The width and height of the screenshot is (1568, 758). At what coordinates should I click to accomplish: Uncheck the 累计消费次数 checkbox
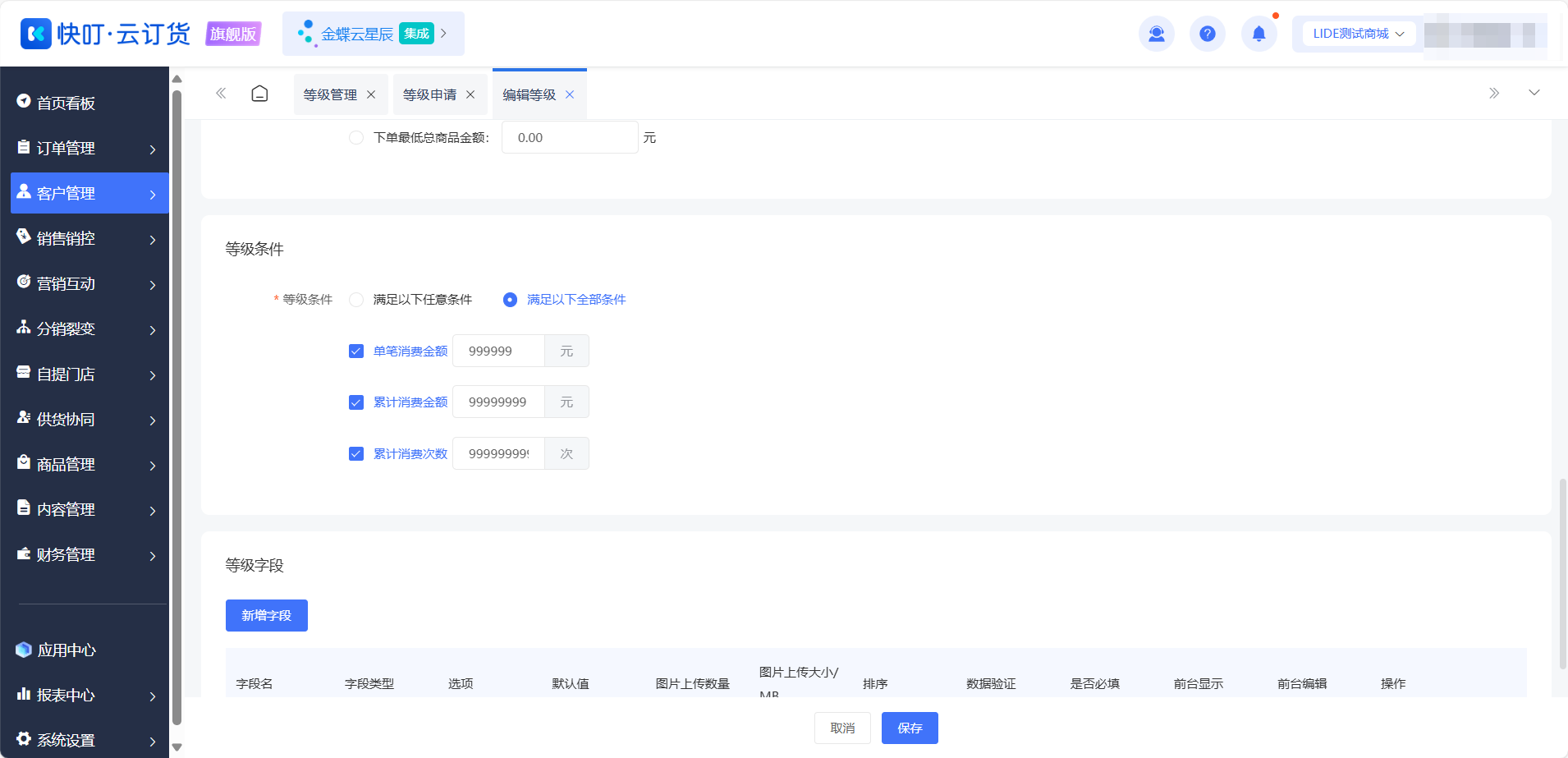[356, 454]
